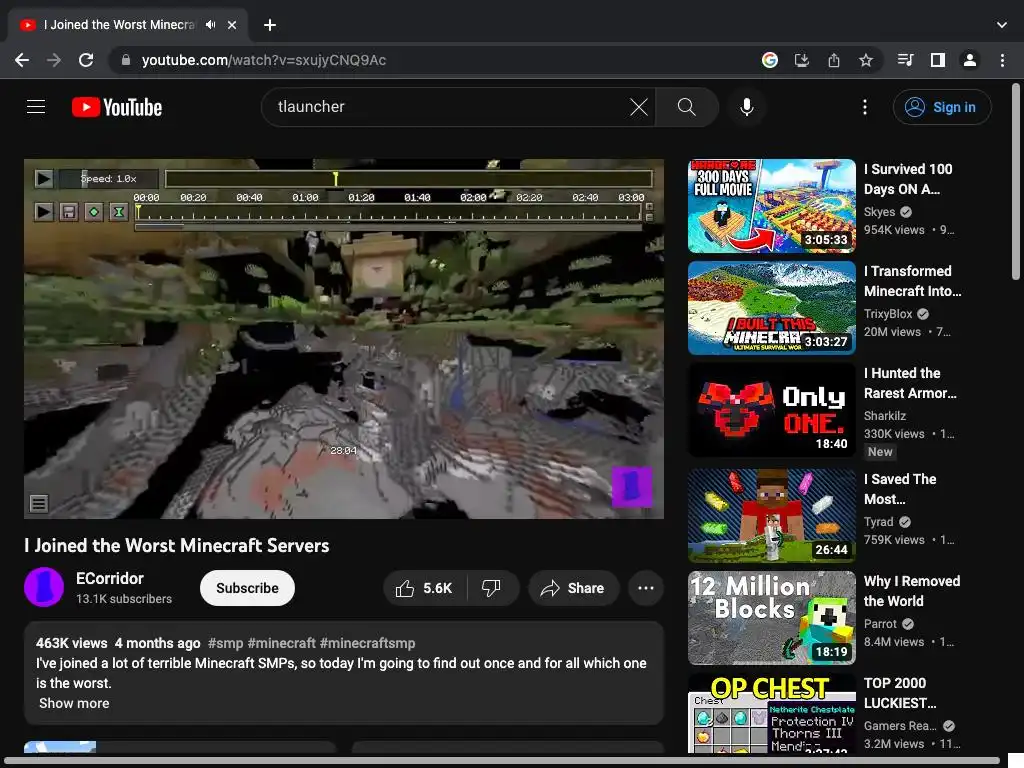1024x768 pixels.
Task: Open more actions ellipsis below the video
Action: click(x=645, y=588)
